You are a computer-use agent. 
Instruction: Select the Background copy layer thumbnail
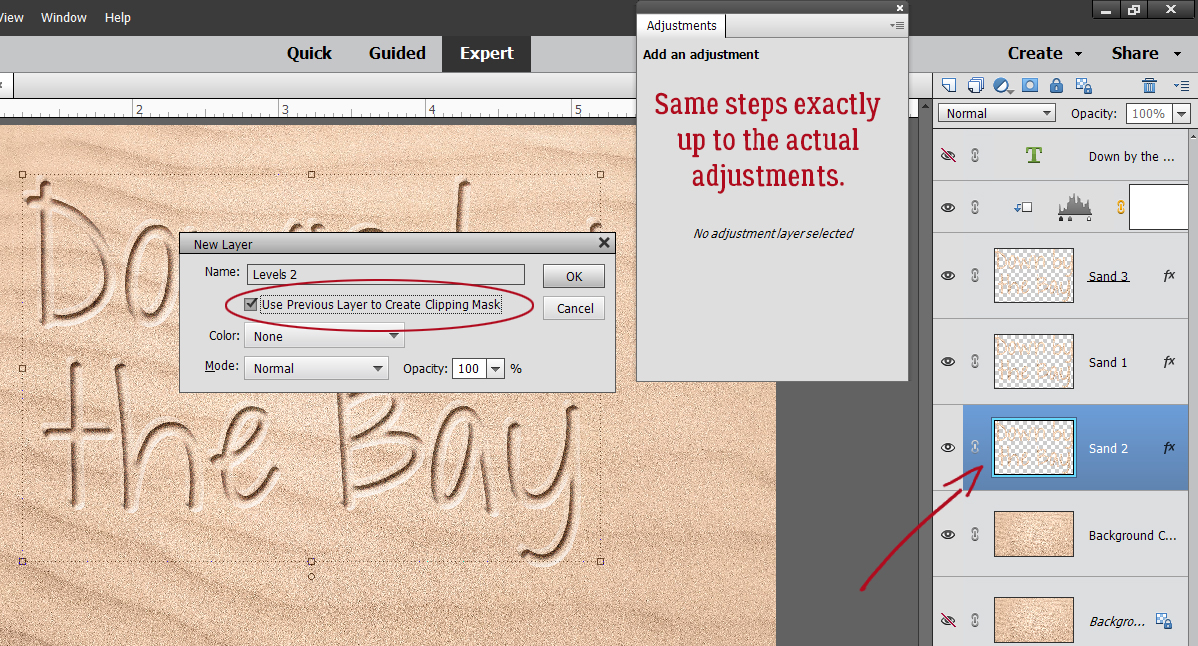(x=1034, y=535)
